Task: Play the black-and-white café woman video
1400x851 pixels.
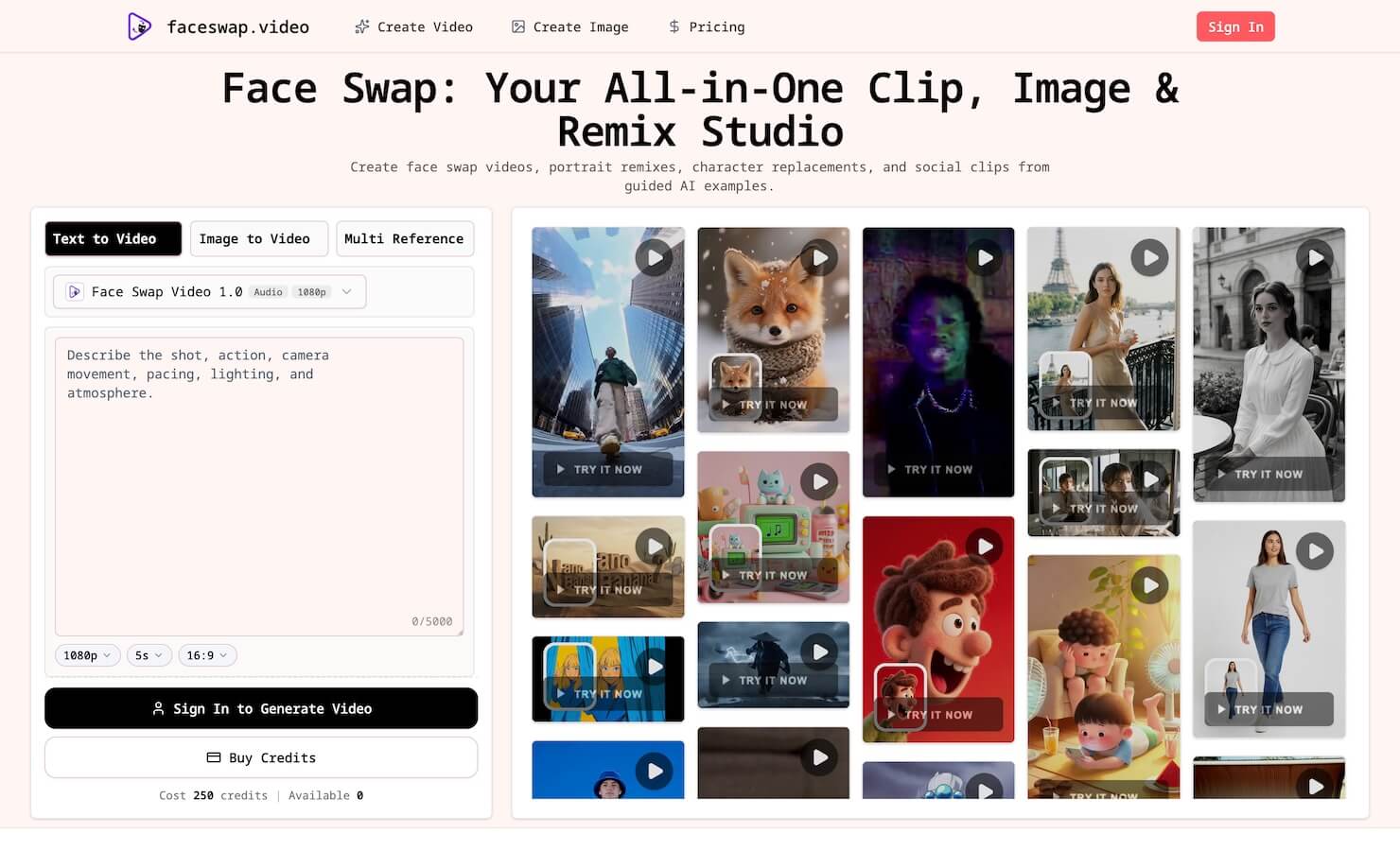Action: click(x=1315, y=257)
